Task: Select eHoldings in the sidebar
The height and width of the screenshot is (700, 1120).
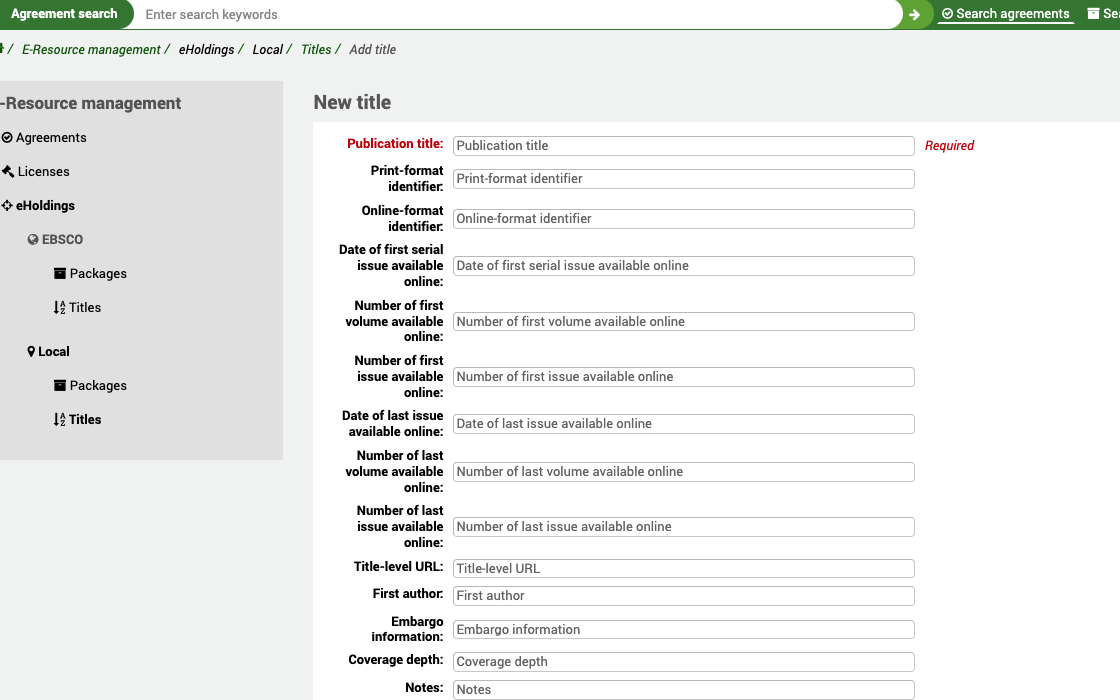Action: click(45, 206)
